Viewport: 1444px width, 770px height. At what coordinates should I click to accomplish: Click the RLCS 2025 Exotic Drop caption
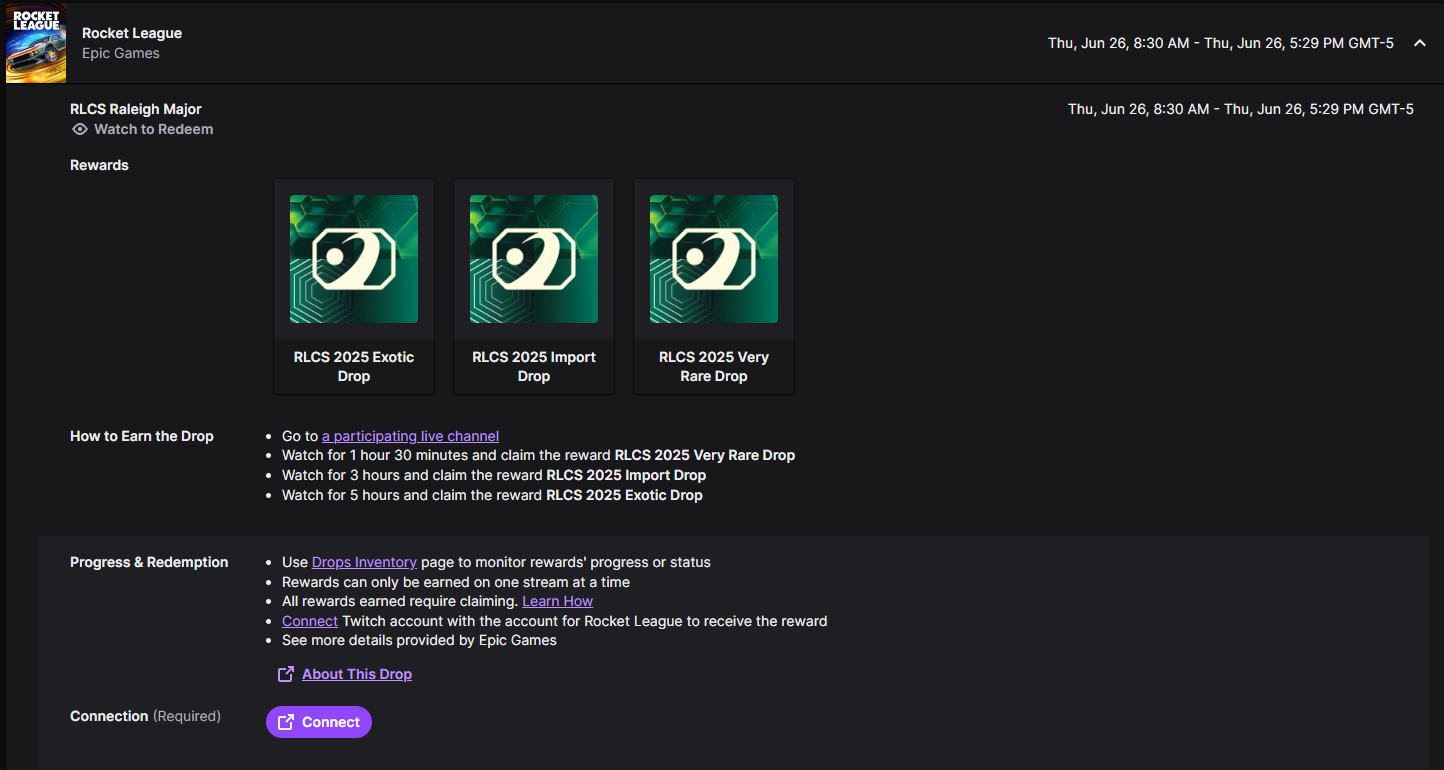tap(354, 367)
